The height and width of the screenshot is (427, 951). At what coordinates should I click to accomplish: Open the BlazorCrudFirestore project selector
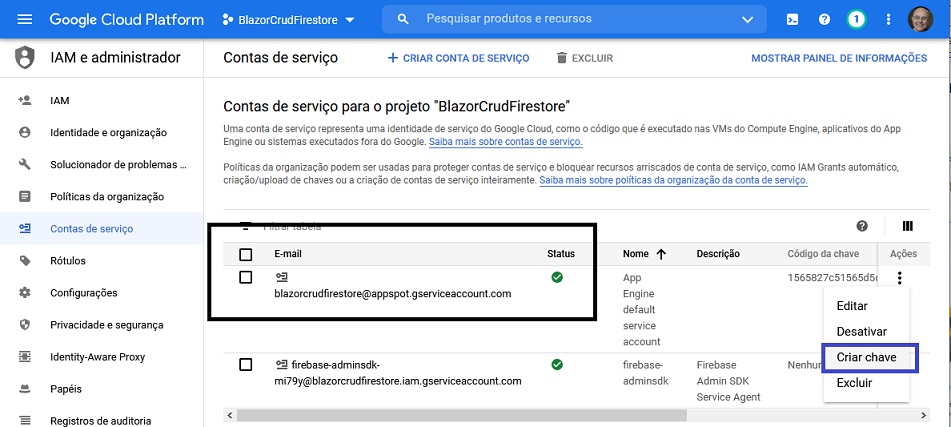[x=289, y=20]
